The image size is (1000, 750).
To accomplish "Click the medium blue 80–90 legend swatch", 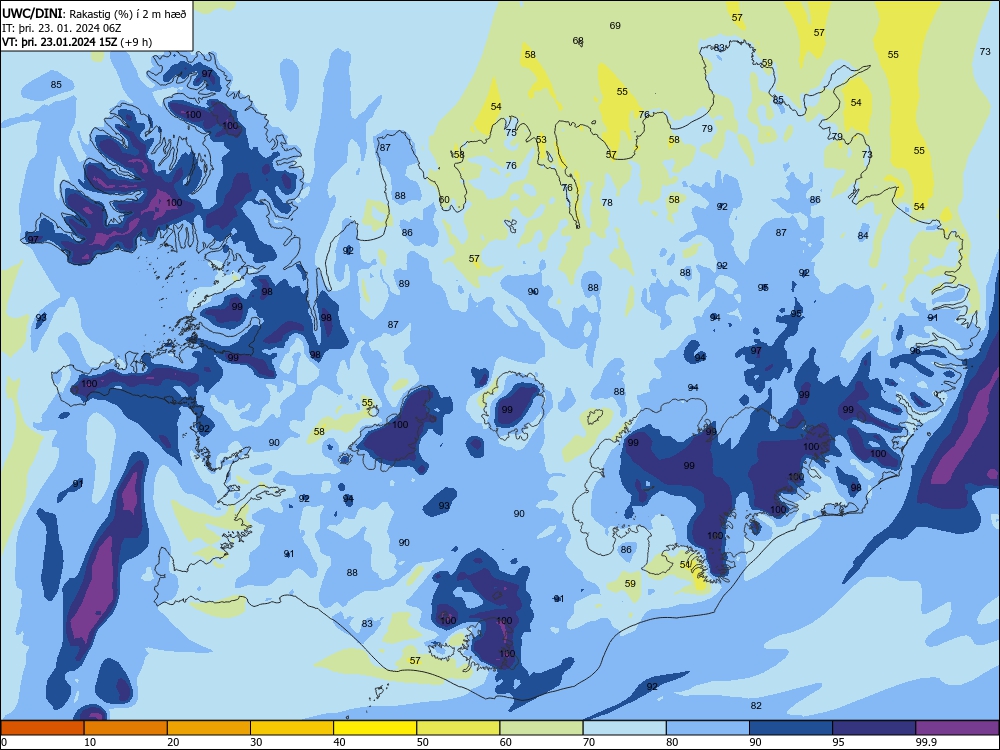I will pyautogui.click(x=708, y=728).
